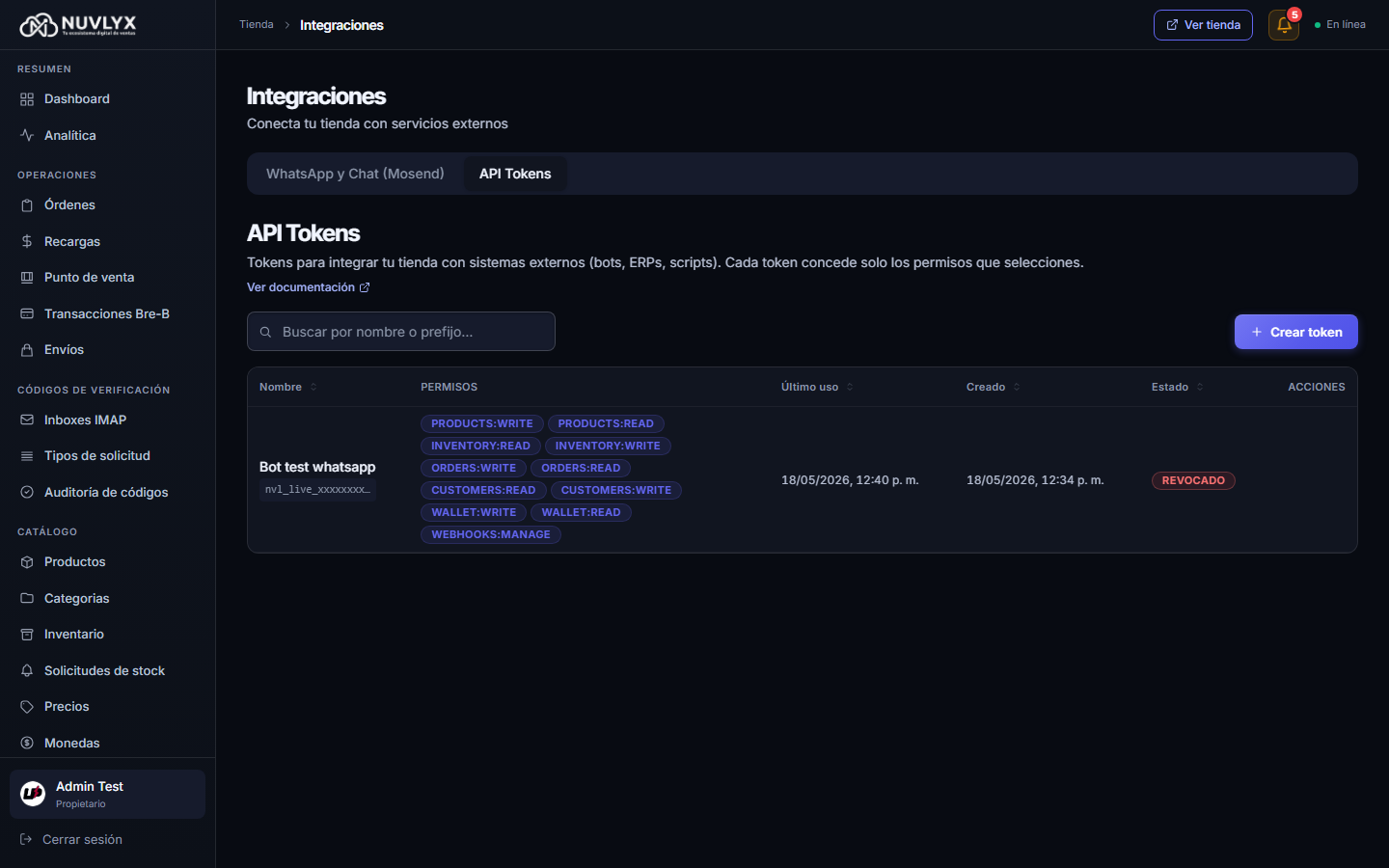Click the Auditoría de códigos check icon
This screenshot has width=1389, height=868.
[x=27, y=492]
